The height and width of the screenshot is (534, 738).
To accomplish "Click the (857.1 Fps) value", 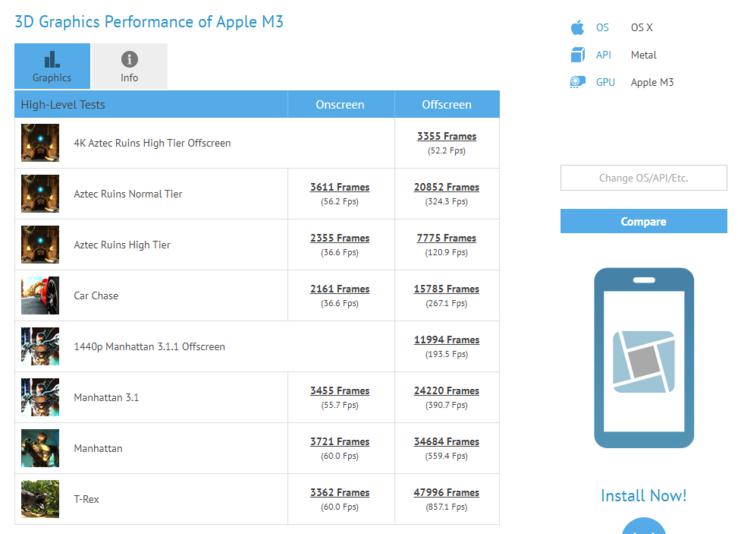I will tap(447, 507).
